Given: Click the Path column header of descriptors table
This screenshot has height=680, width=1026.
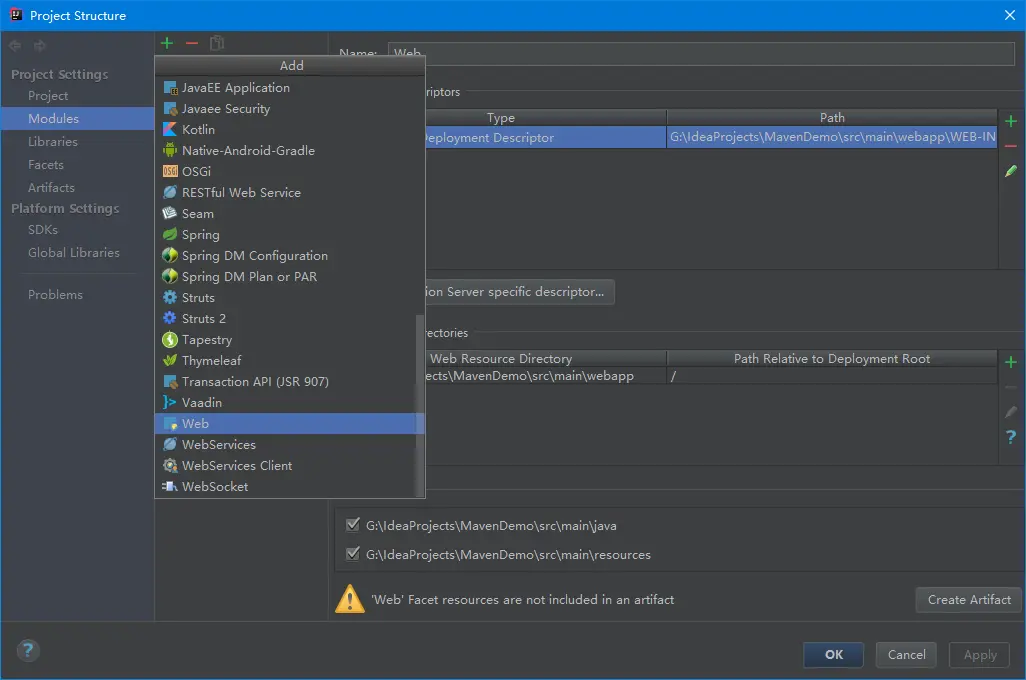Looking at the screenshot, I should coord(832,118).
